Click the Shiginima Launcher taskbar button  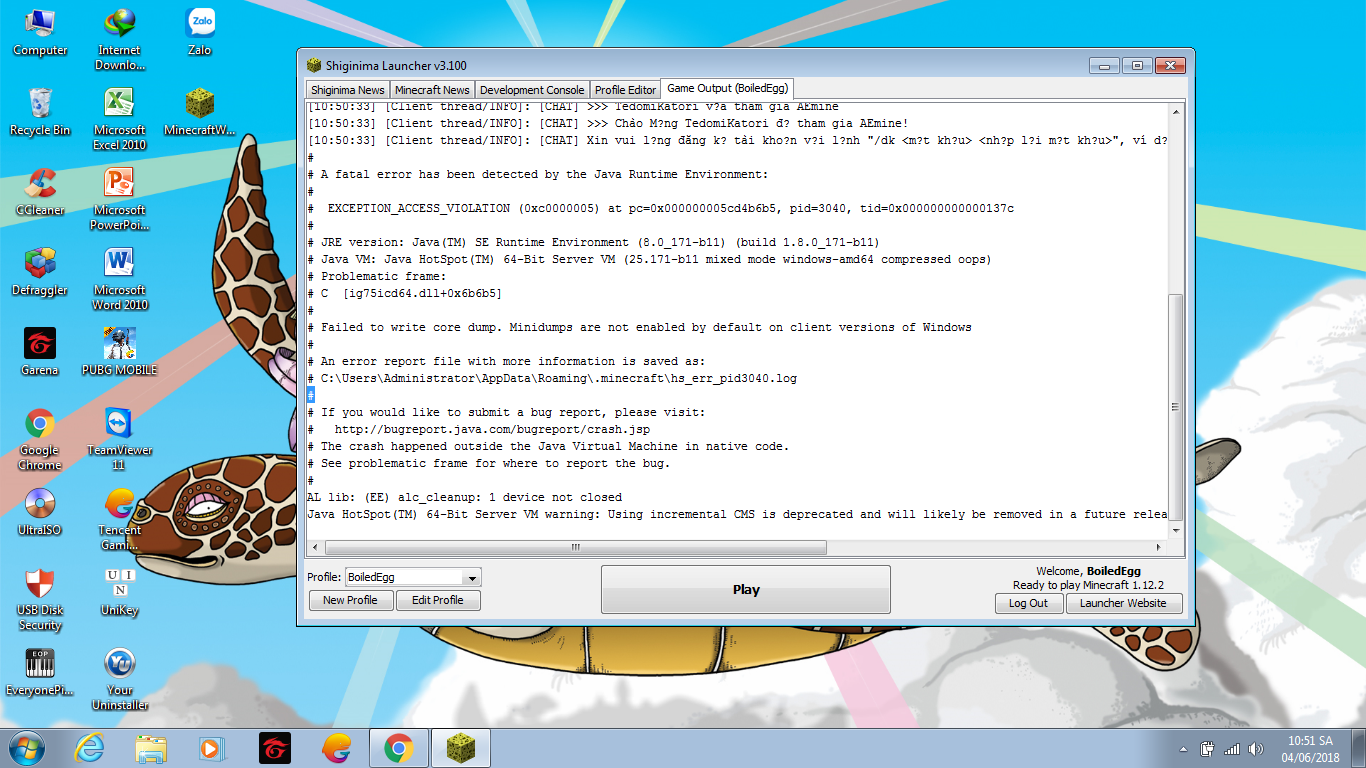[x=461, y=747]
